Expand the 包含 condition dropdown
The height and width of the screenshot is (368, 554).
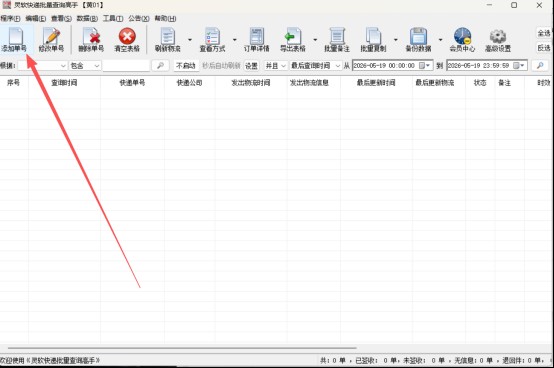pos(85,66)
